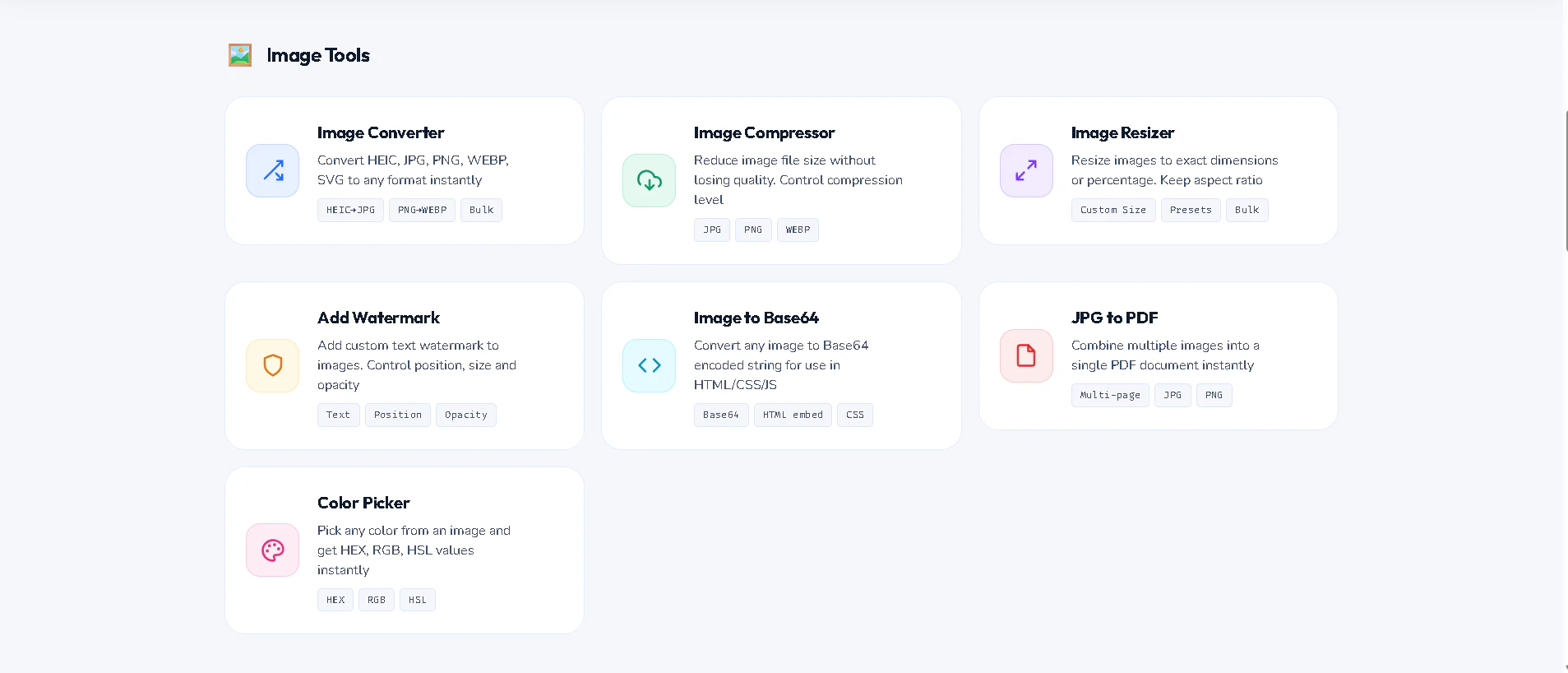The image size is (1568, 673).
Task: Click the PNG→WEBP tag
Action: 422,210
